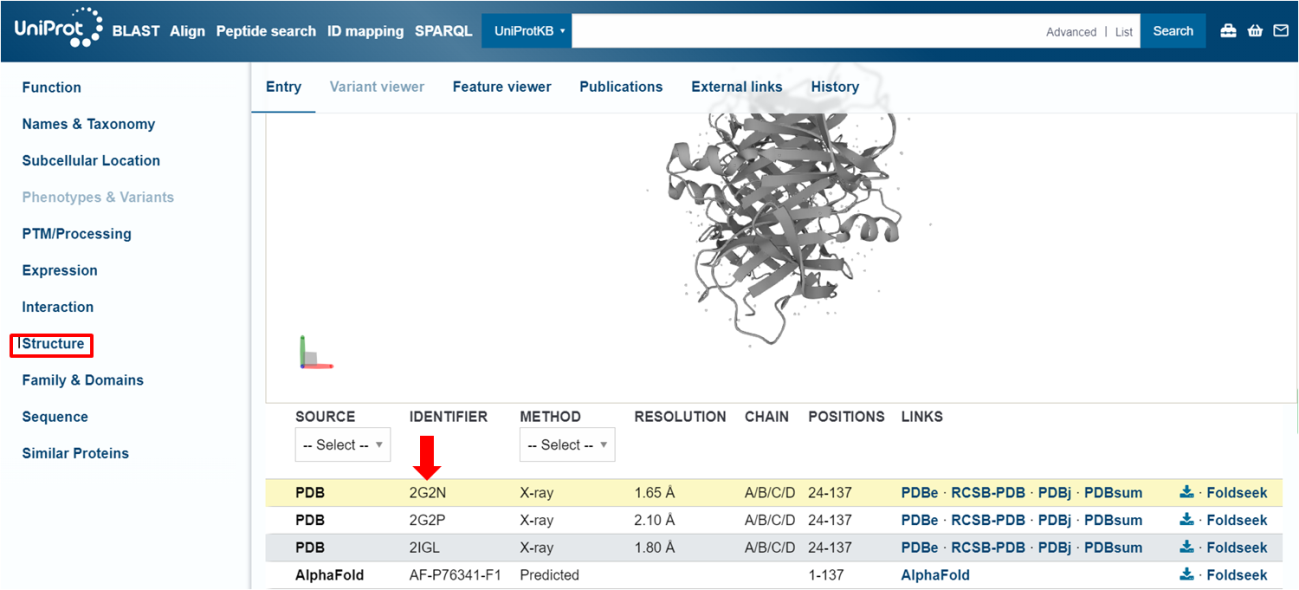
Task: Open Advanced search link
Action: click(1071, 32)
